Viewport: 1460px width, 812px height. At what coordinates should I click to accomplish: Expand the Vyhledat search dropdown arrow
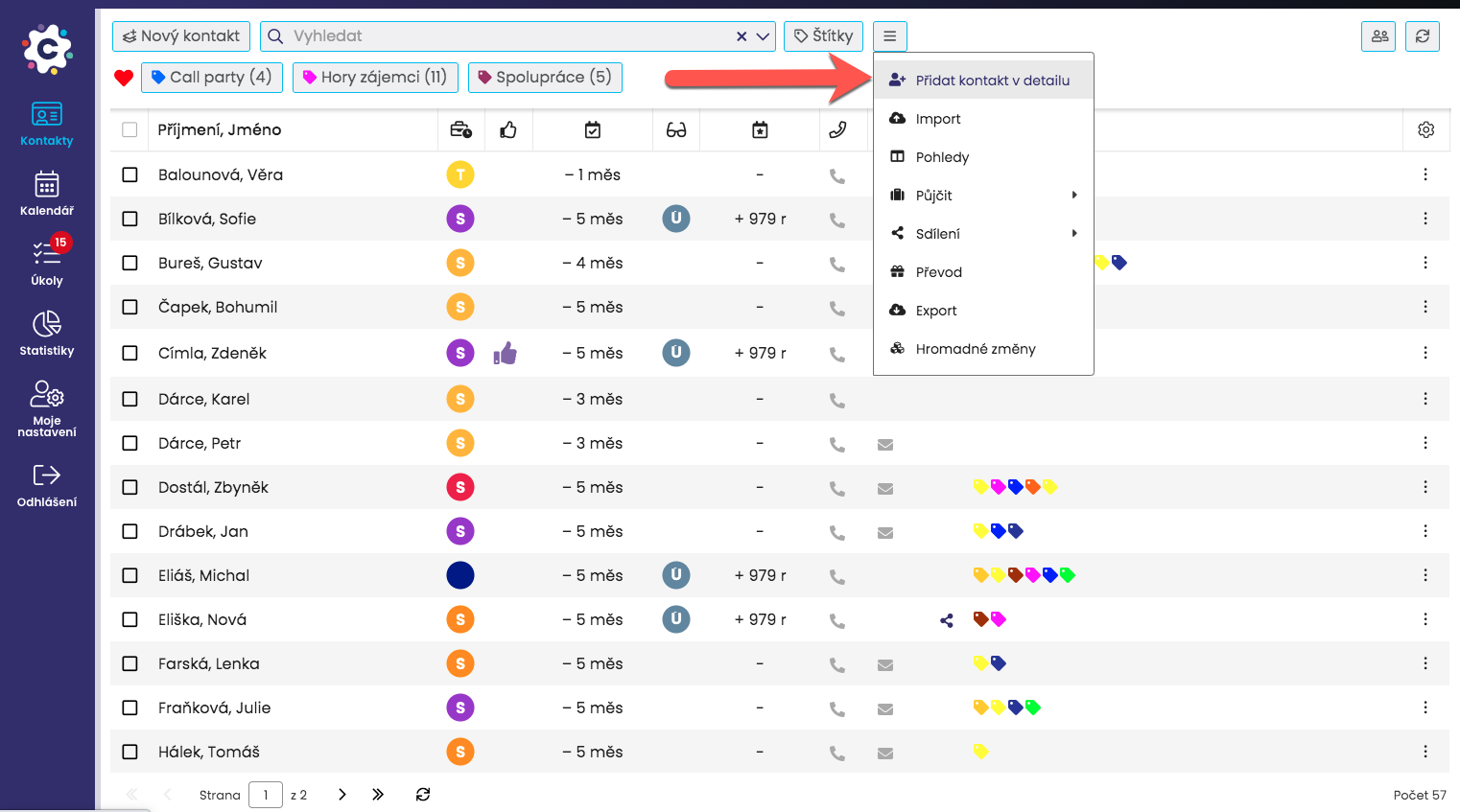[763, 36]
